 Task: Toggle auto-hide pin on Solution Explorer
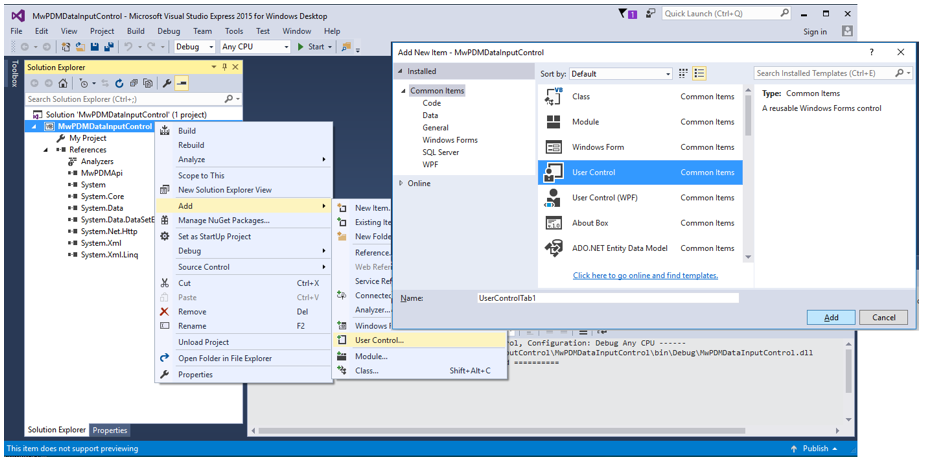click(x=224, y=67)
